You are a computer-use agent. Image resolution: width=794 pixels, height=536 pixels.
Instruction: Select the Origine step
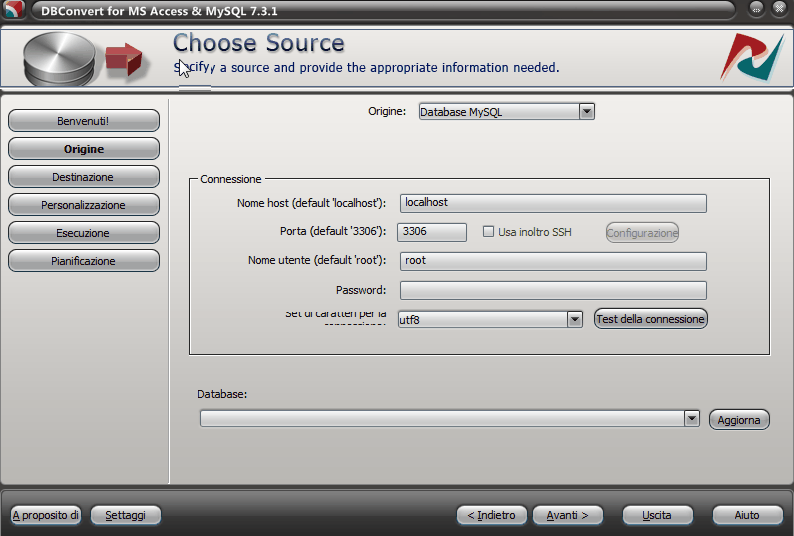pyautogui.click(x=84, y=149)
